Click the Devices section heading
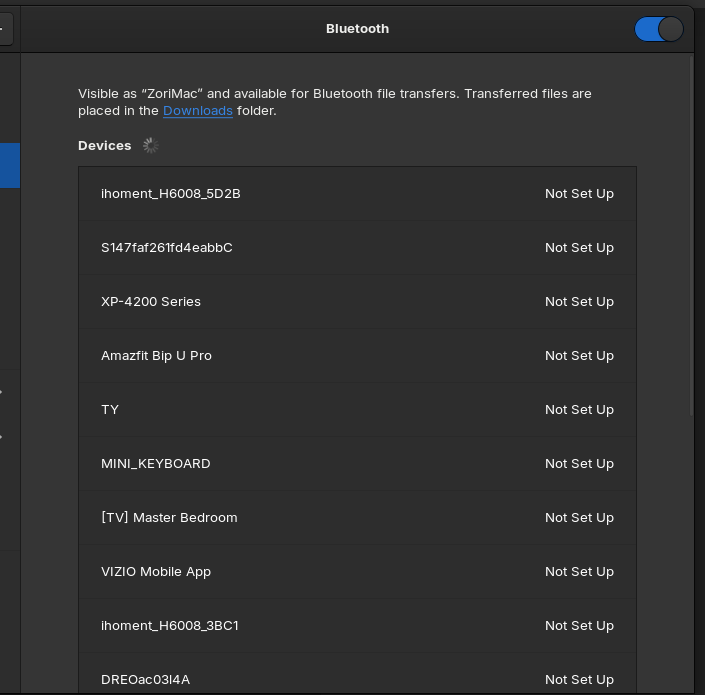 (x=105, y=146)
